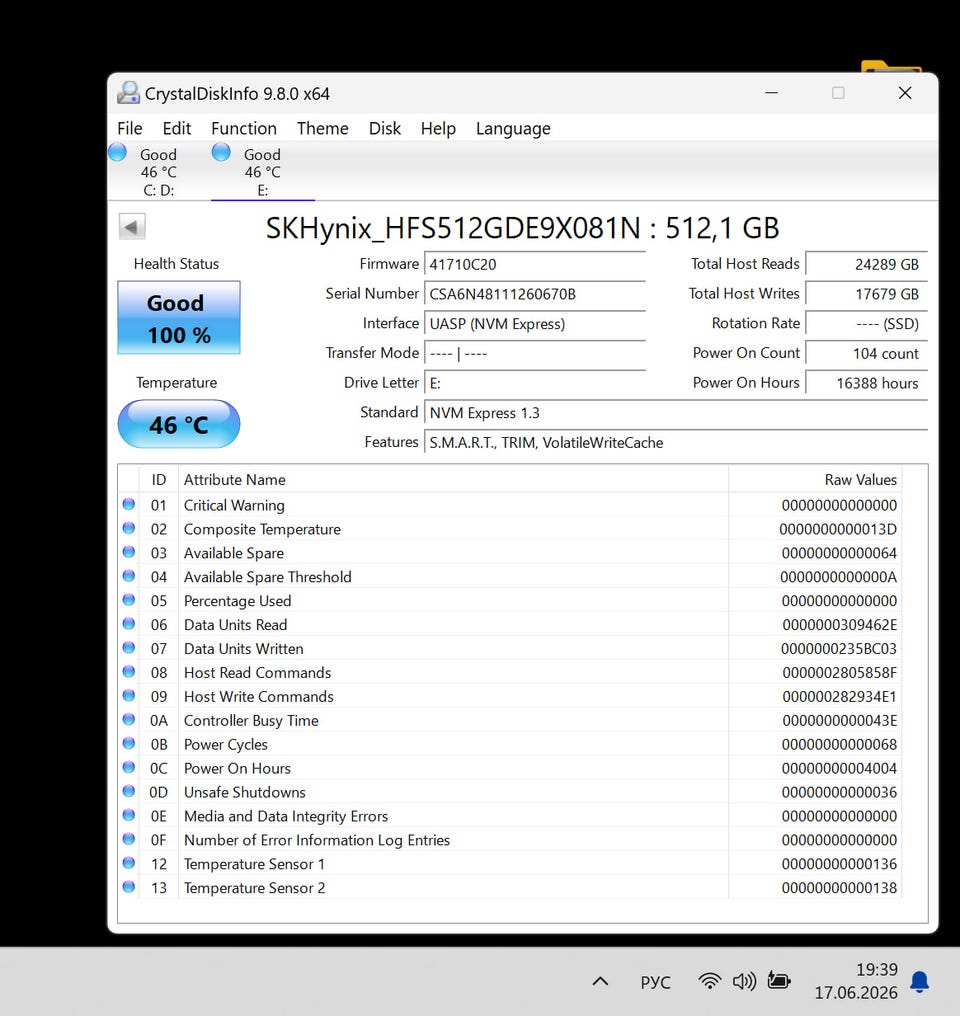Click raw value 0000000309462E
The height and width of the screenshot is (1016, 960).
click(840, 625)
